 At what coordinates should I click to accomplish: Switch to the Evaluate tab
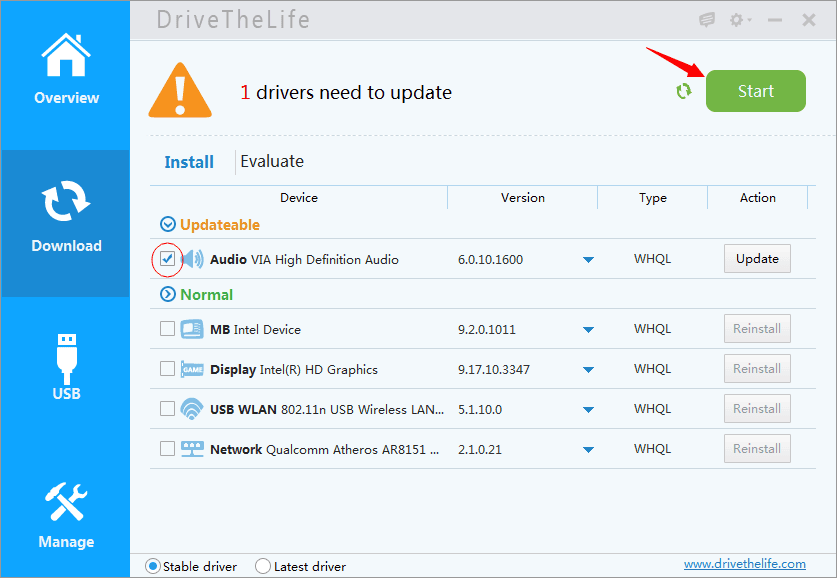(272, 162)
